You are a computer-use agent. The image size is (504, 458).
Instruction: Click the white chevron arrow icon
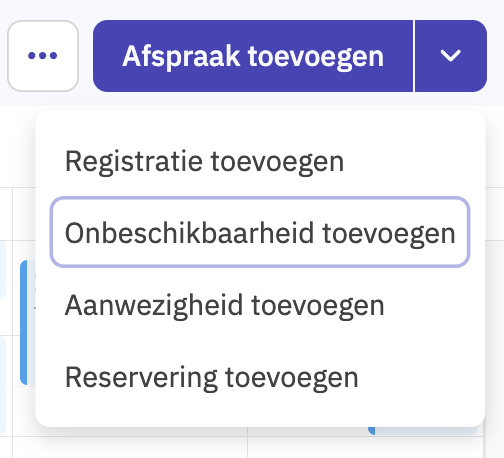[451, 56]
